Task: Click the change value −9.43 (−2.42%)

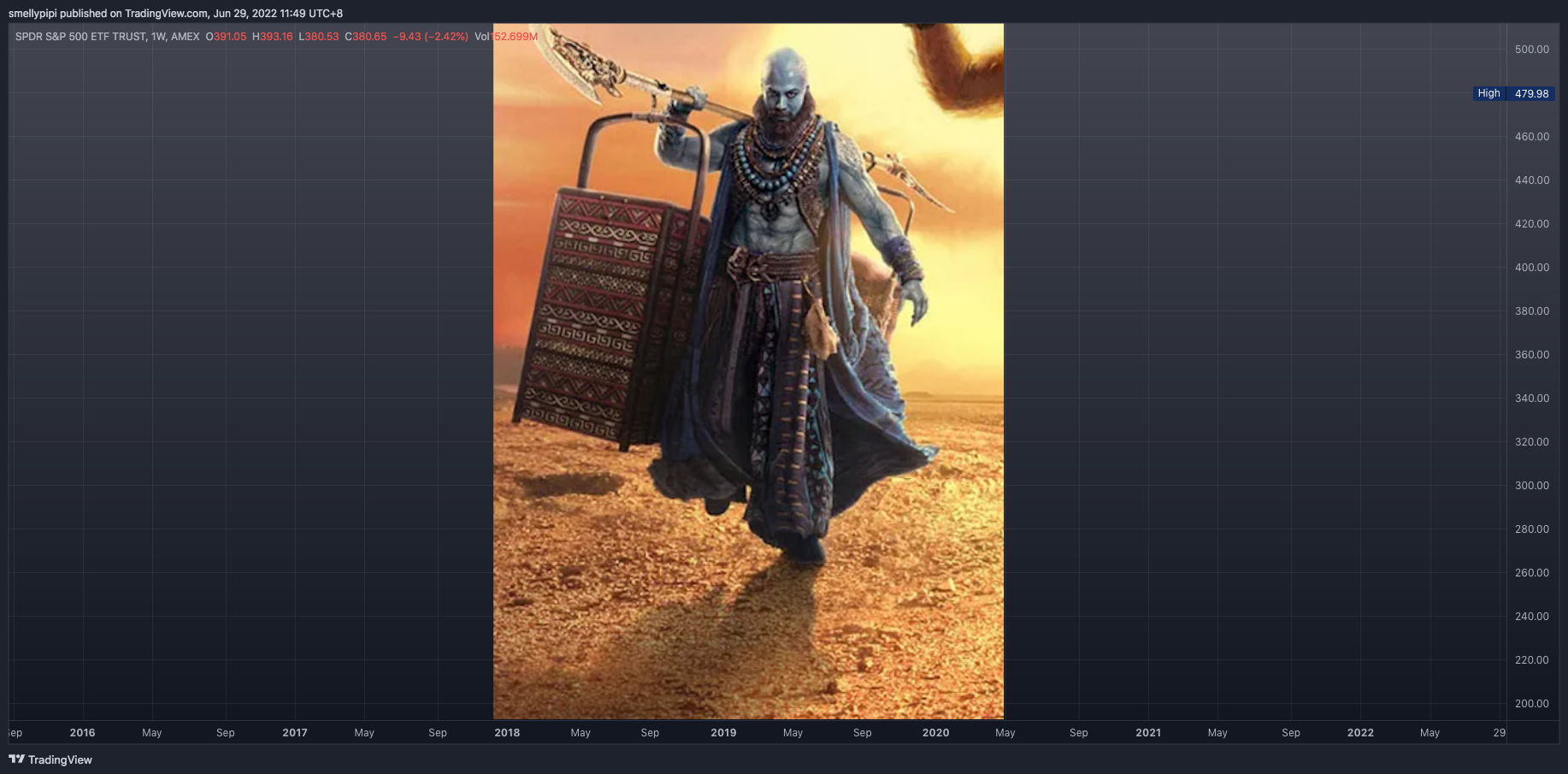Action: click(431, 37)
